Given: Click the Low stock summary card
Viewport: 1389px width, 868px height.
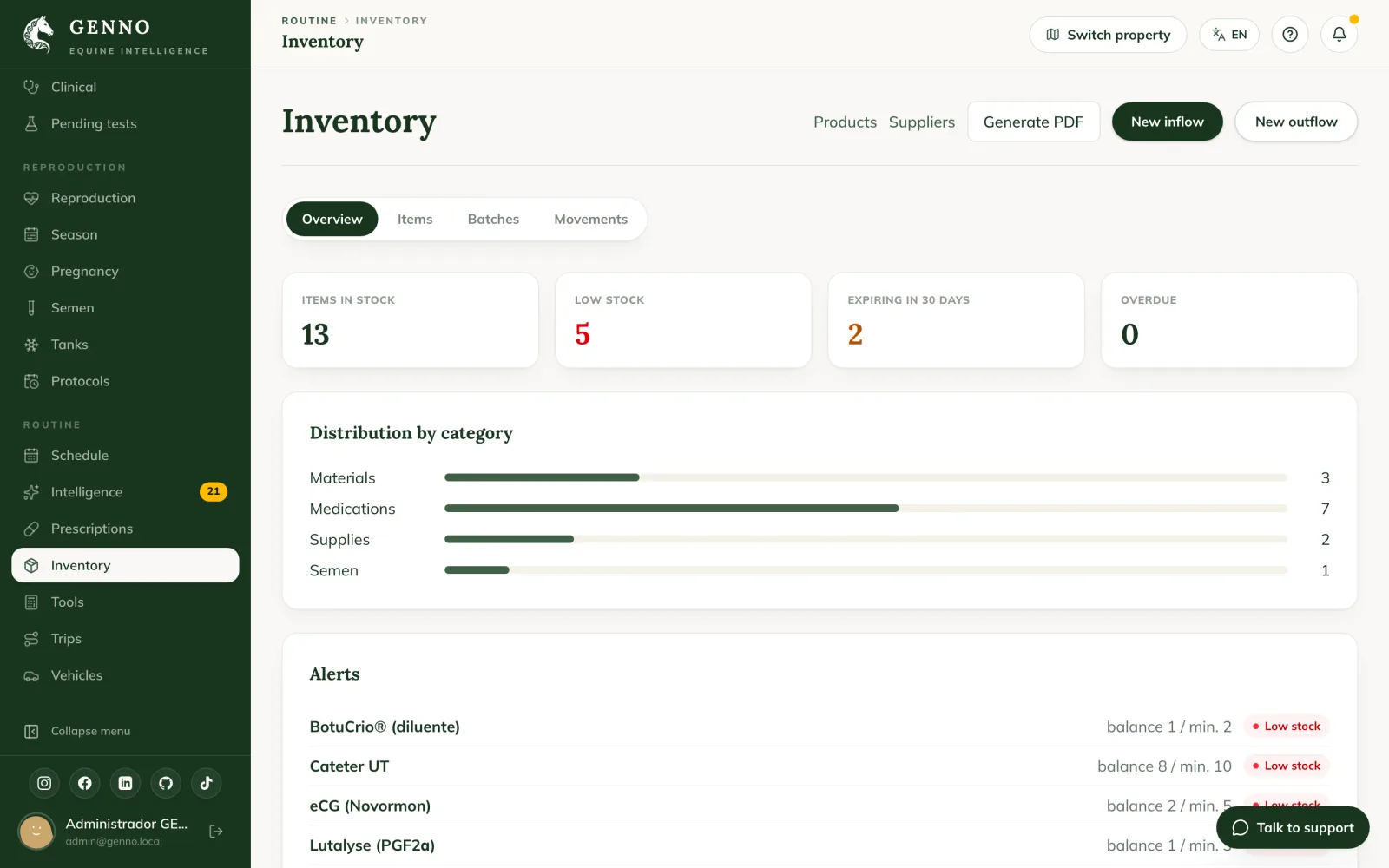Looking at the screenshot, I should [x=683, y=320].
